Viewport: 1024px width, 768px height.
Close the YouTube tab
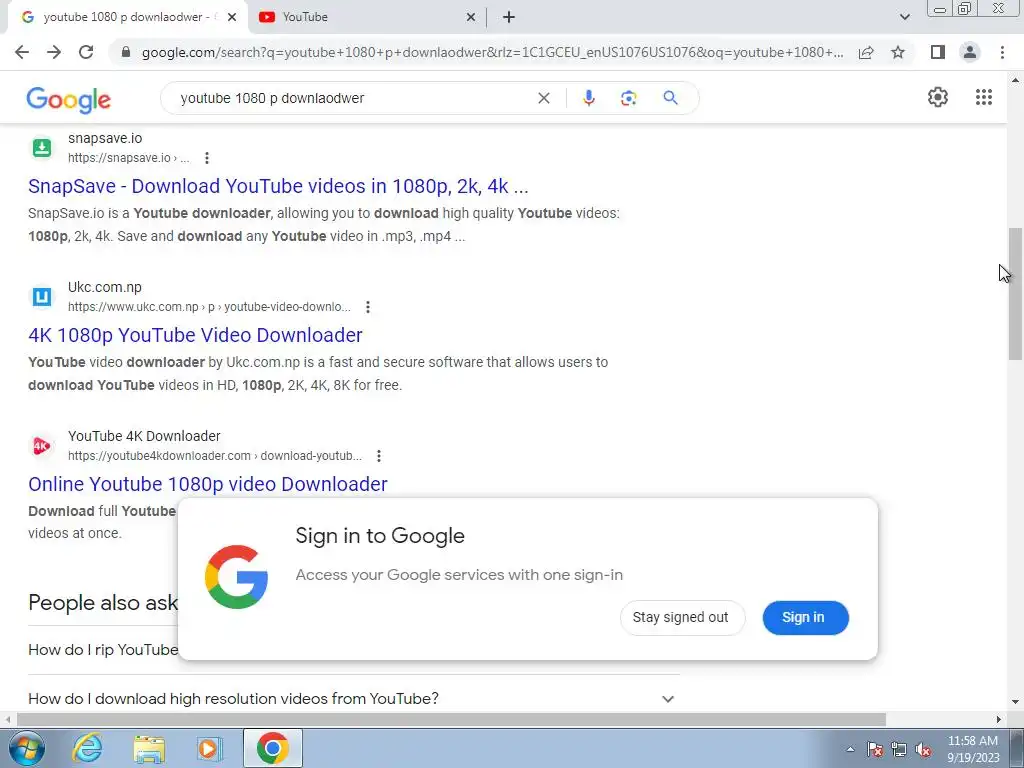coord(471,17)
